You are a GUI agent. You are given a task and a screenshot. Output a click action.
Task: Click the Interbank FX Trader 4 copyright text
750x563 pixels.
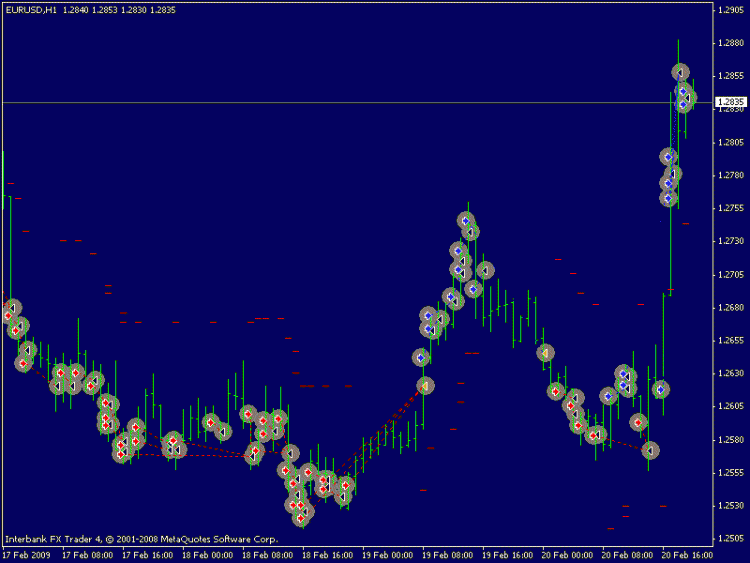tap(142, 540)
